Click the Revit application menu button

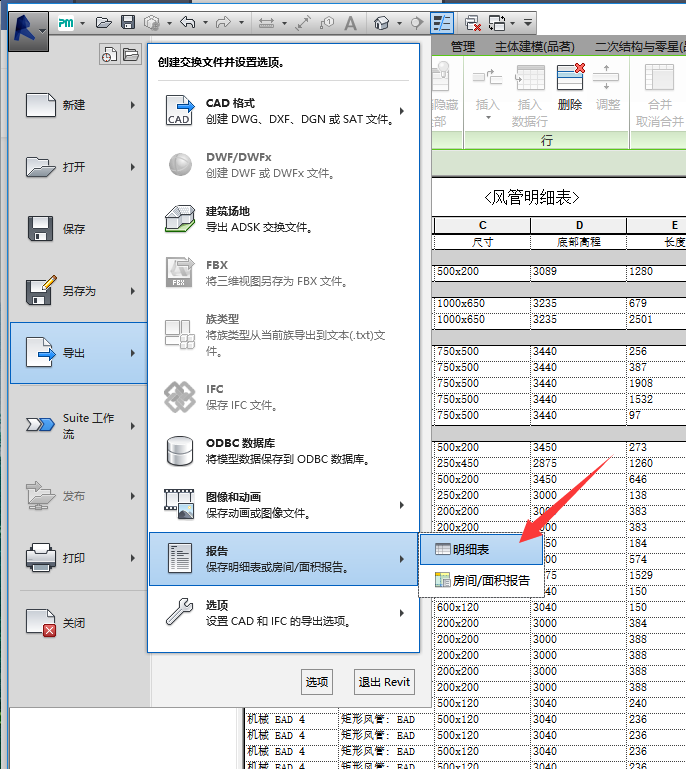coord(28,31)
